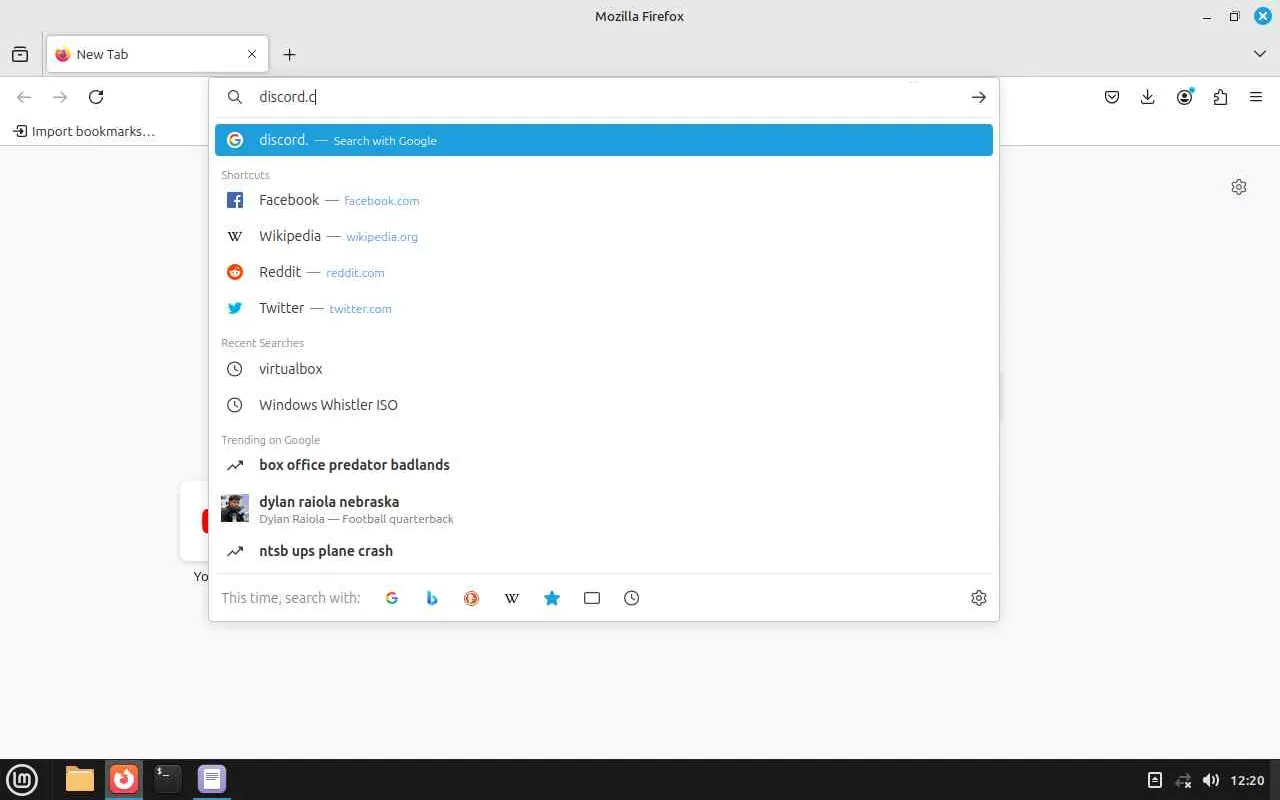Go forward with the forward arrow
The image size is (1280, 800).
60,97
